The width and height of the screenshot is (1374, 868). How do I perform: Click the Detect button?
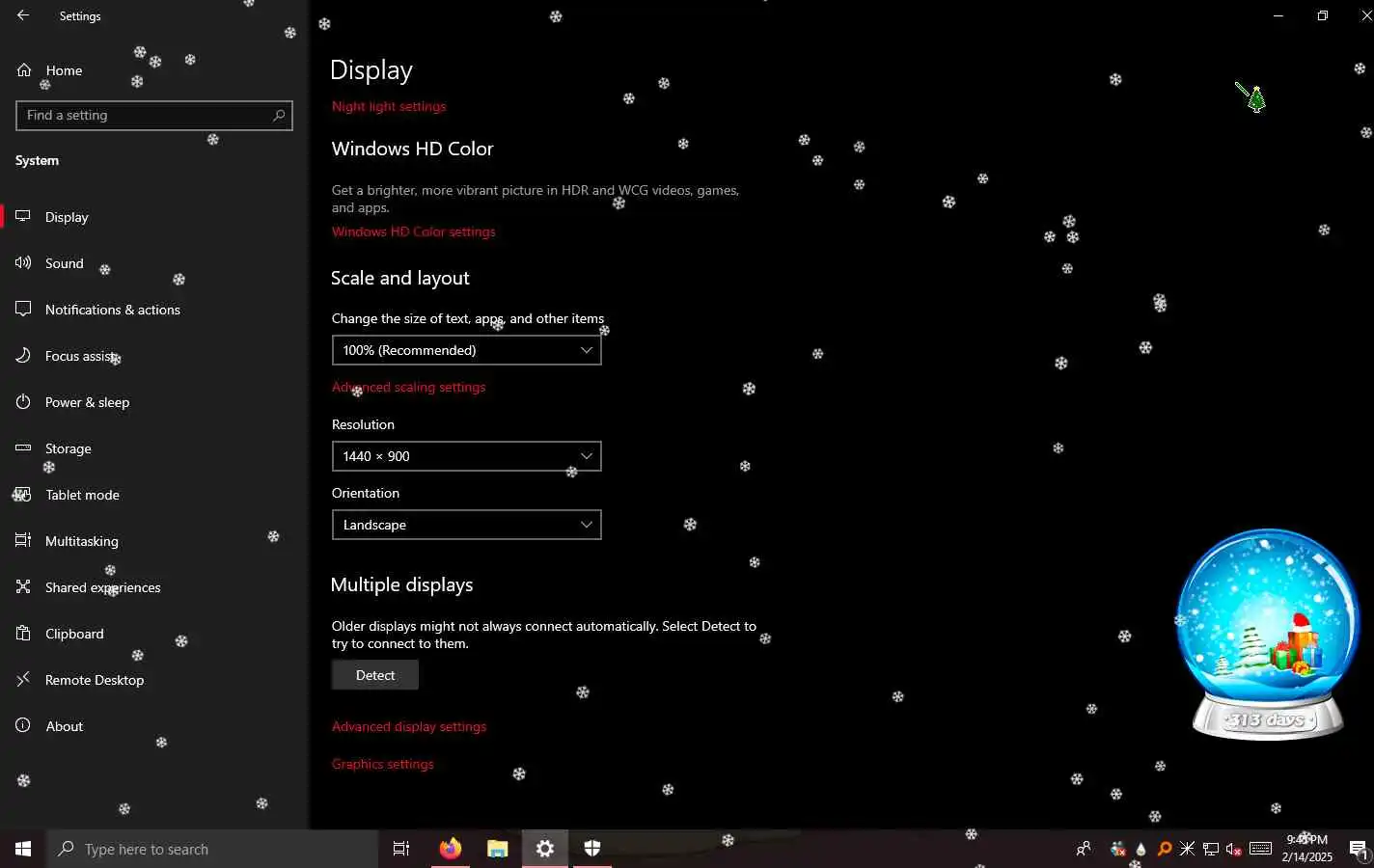[x=375, y=675]
